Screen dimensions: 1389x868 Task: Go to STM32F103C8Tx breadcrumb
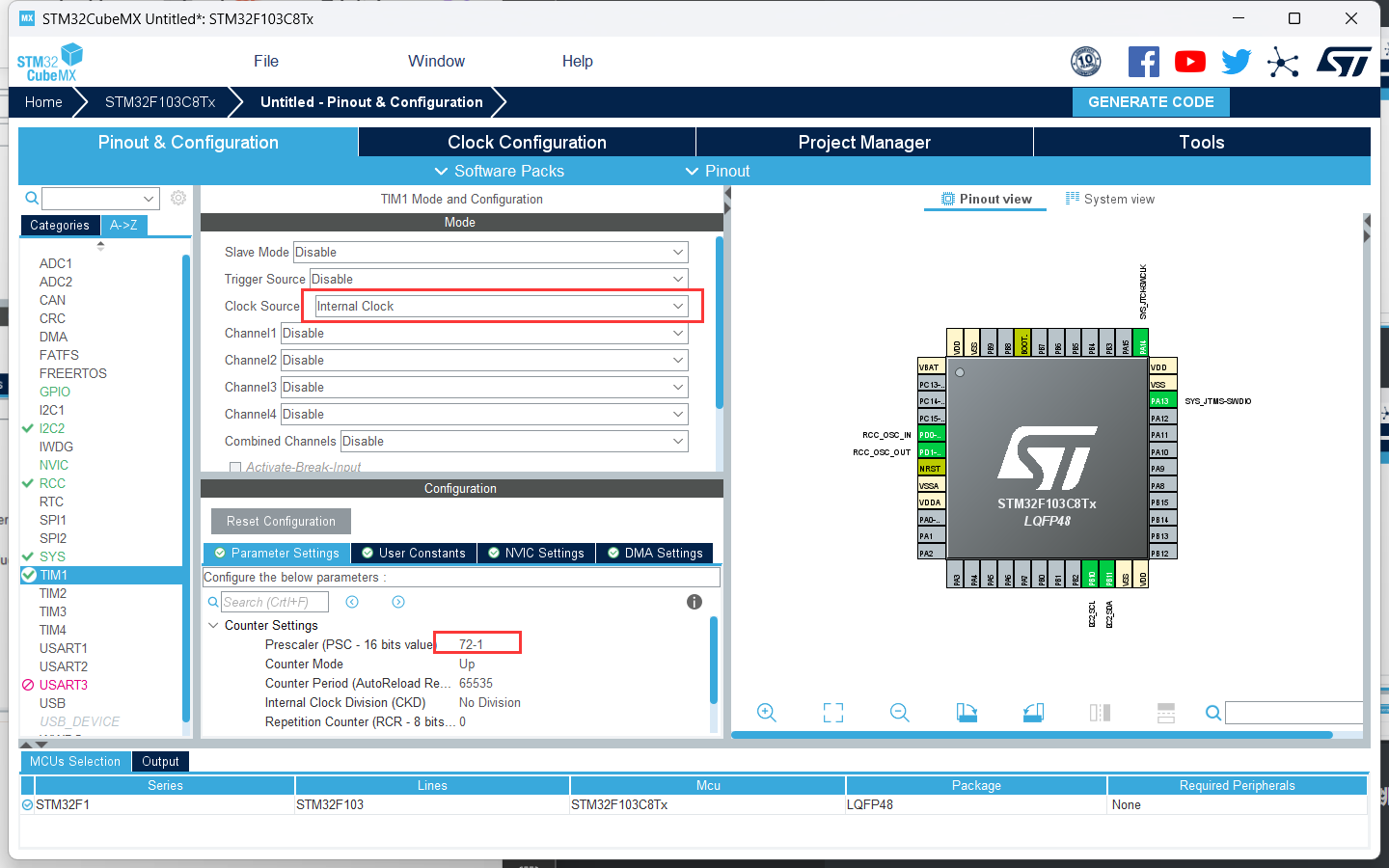(x=160, y=102)
